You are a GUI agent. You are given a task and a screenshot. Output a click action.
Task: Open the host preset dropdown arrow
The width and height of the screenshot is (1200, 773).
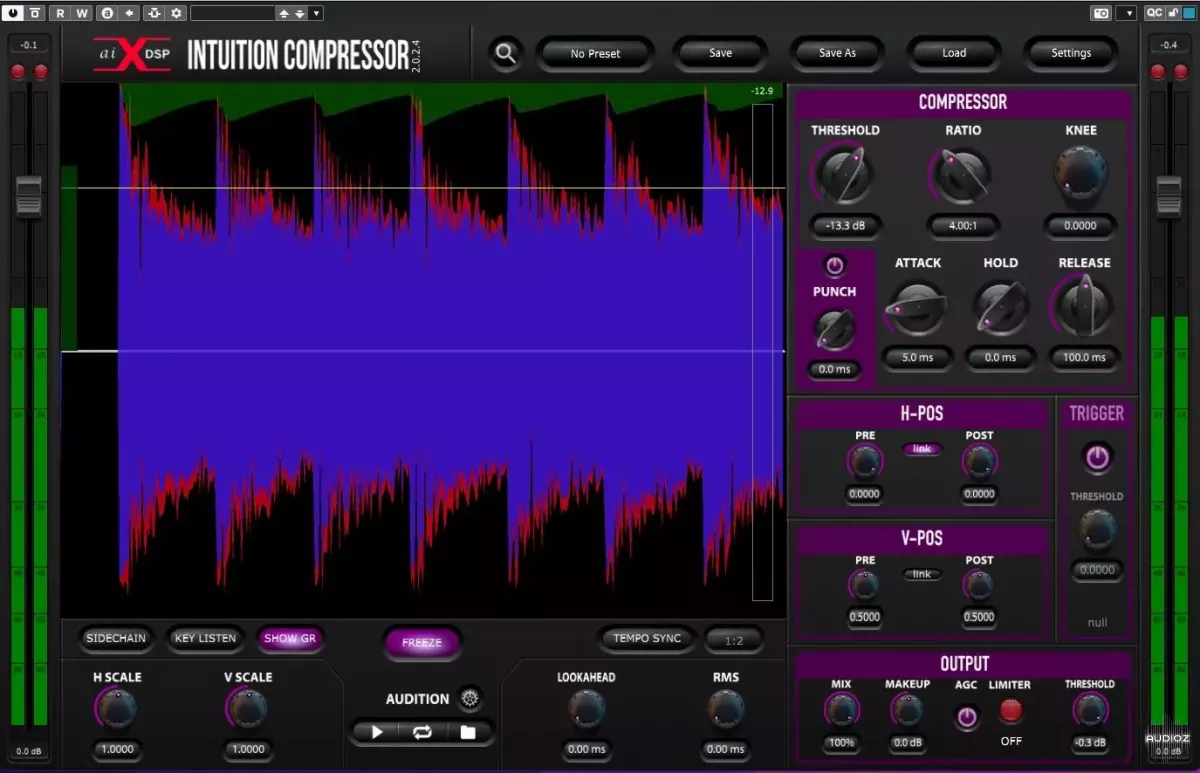coord(317,13)
